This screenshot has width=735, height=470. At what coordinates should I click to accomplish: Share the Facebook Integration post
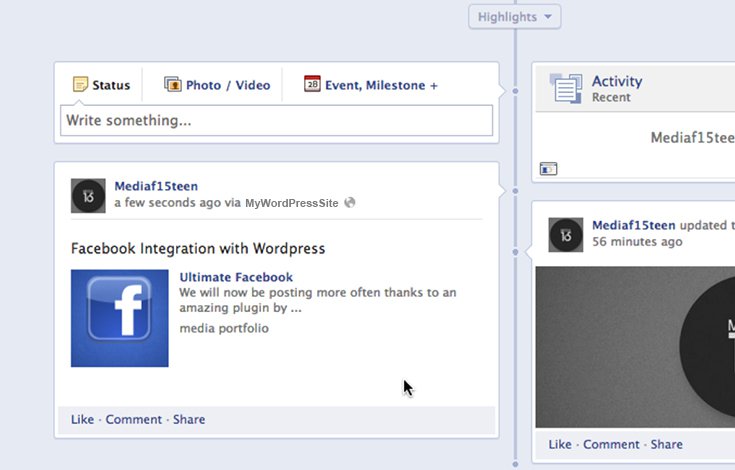[189, 419]
